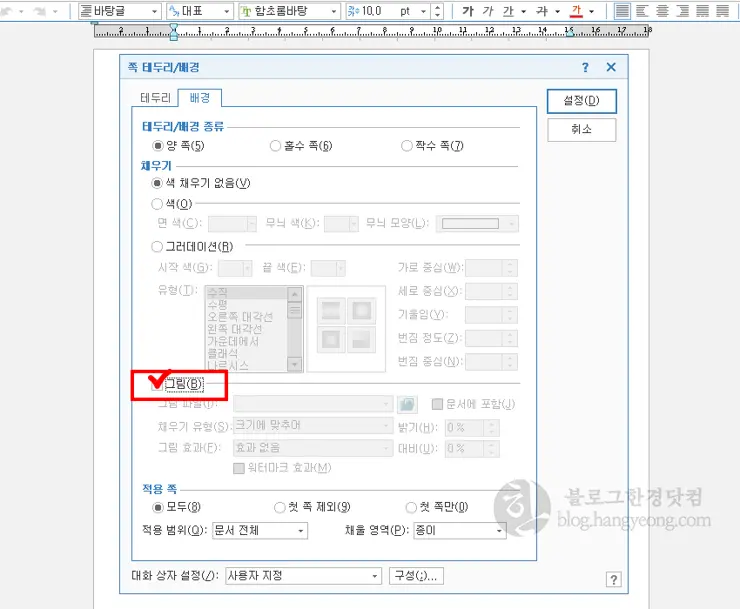Select 오른쪽 대각선 in gradient type list
The width and height of the screenshot is (740, 609).
(240, 316)
